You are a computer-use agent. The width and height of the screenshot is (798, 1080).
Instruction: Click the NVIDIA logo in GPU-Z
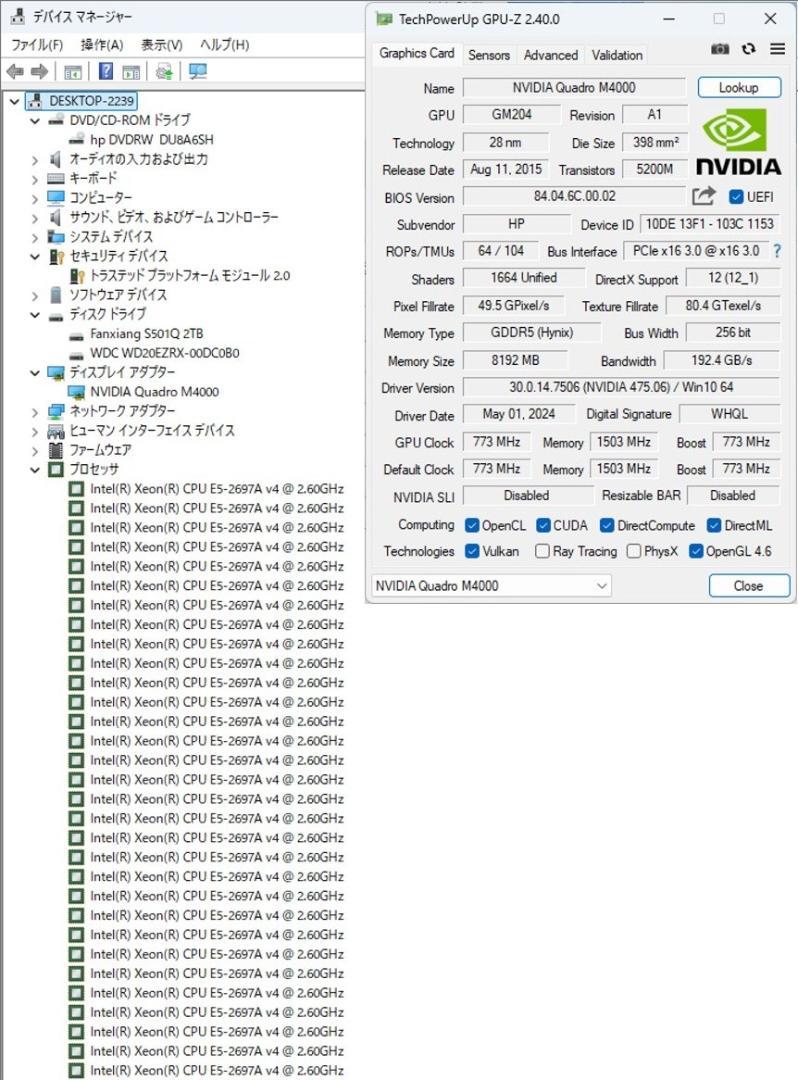click(739, 143)
